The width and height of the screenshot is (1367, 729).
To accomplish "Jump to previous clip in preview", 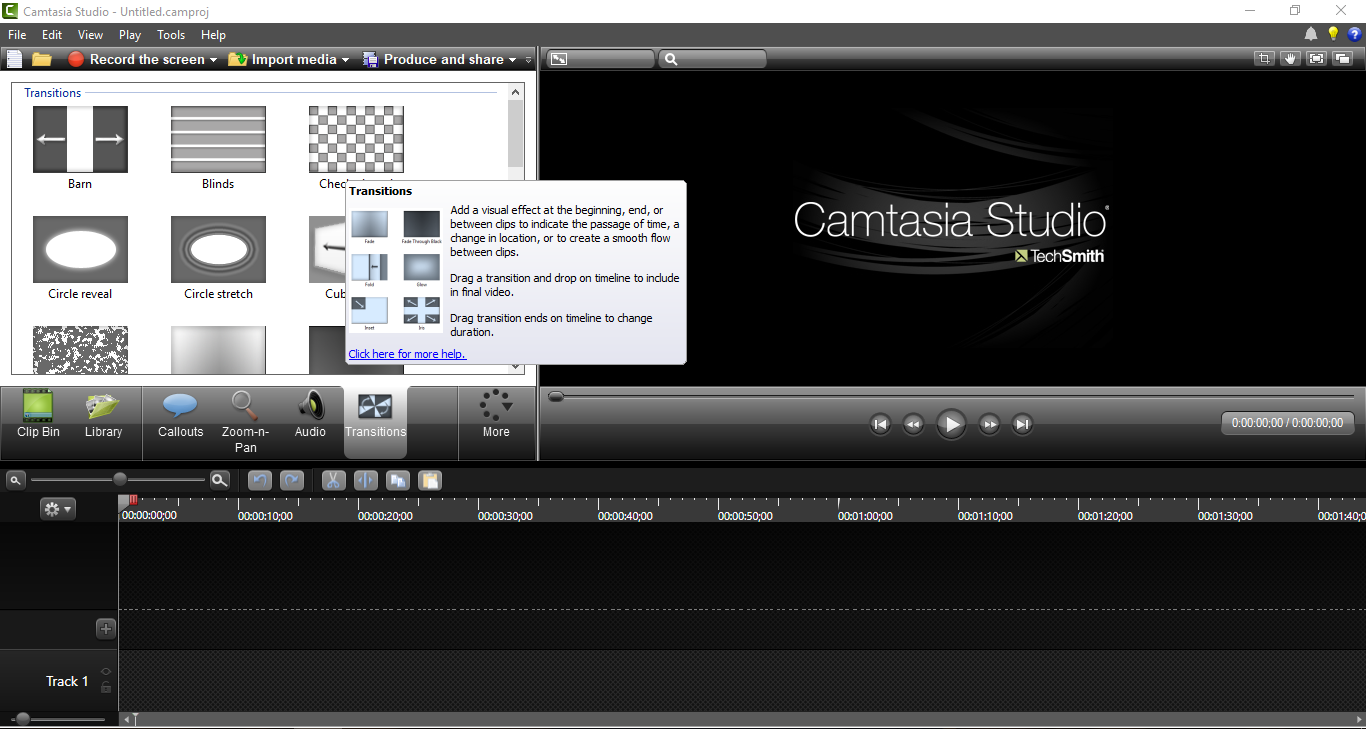I will point(880,424).
